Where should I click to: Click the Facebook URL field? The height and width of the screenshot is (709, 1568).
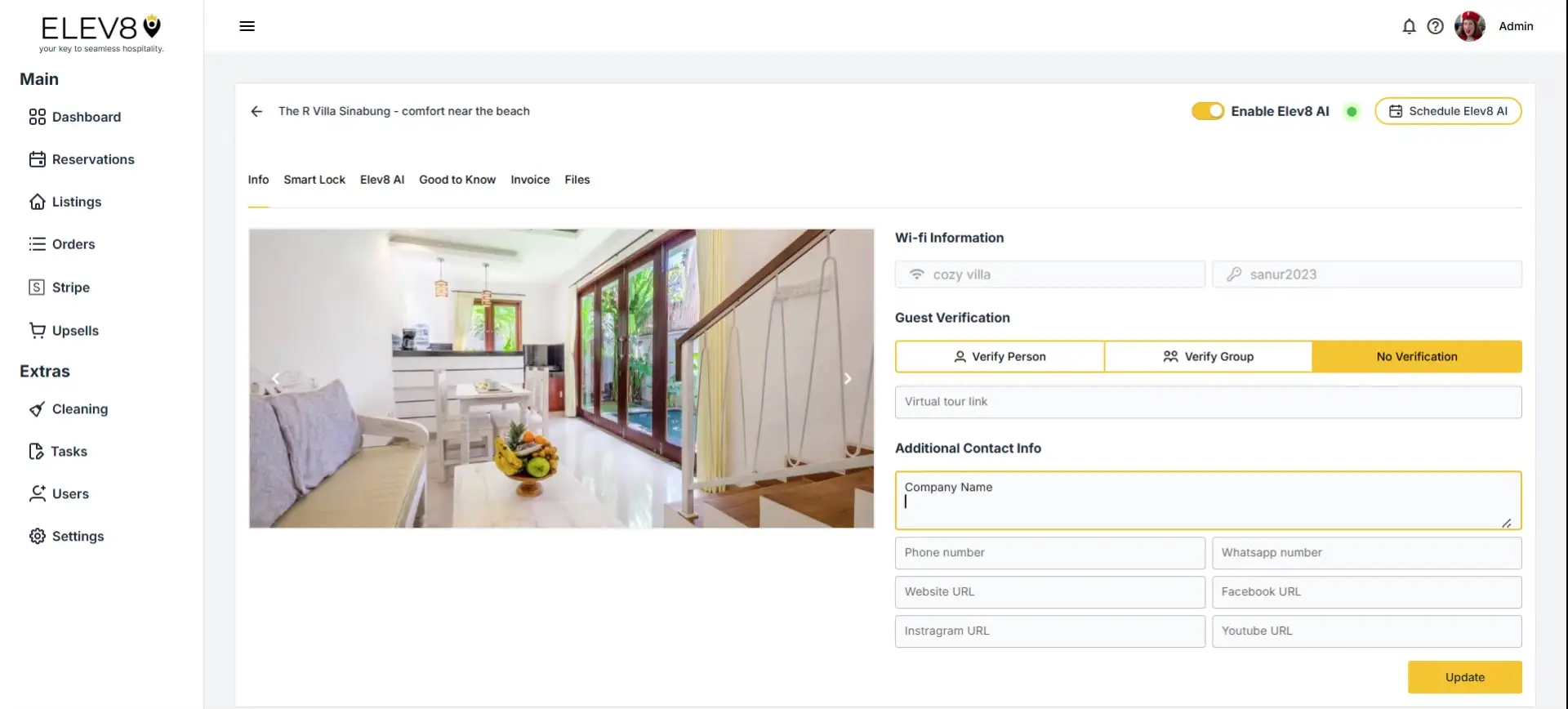(1366, 592)
